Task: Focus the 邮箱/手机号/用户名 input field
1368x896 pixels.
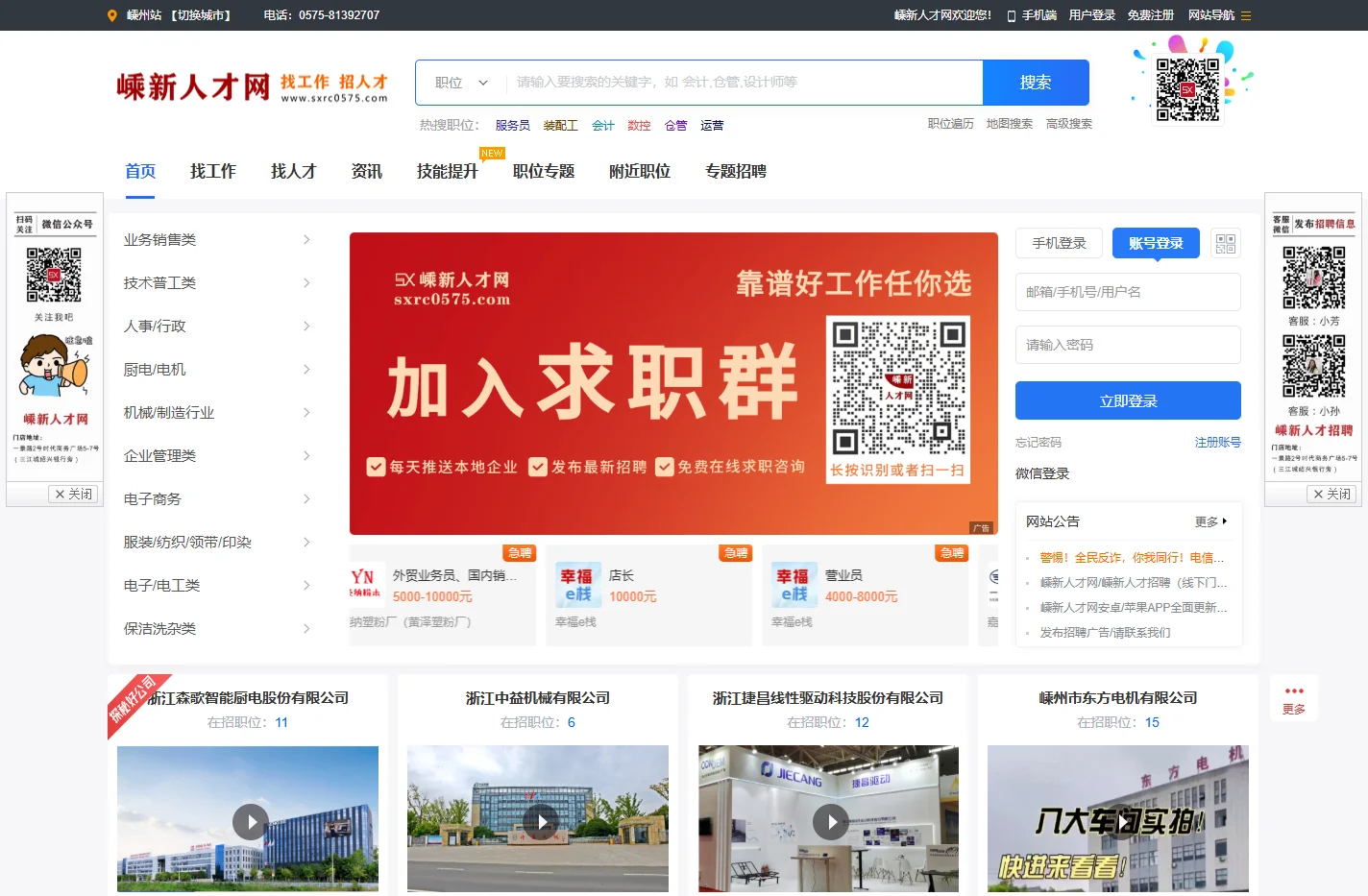Action: pyautogui.click(x=1128, y=292)
